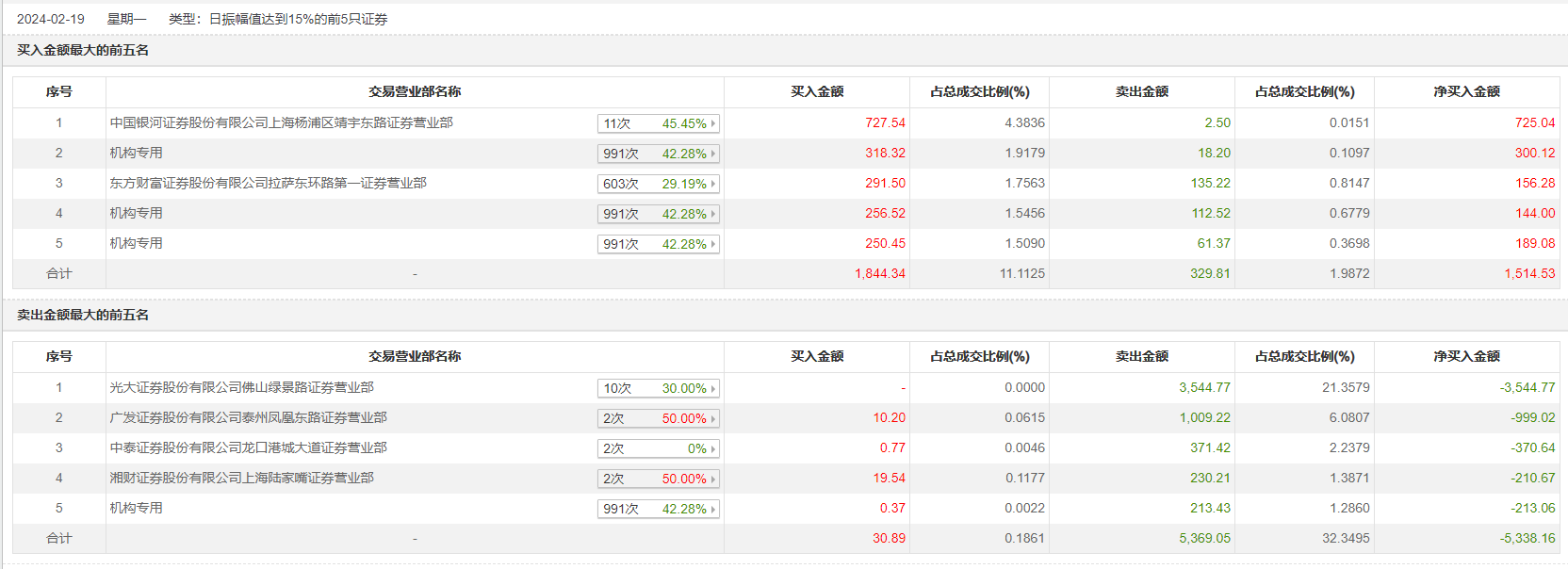The height and width of the screenshot is (569, 1568).
Task: Click arrow icon in 广发证券 row's "2次 50.00%" box
Action: (713, 419)
